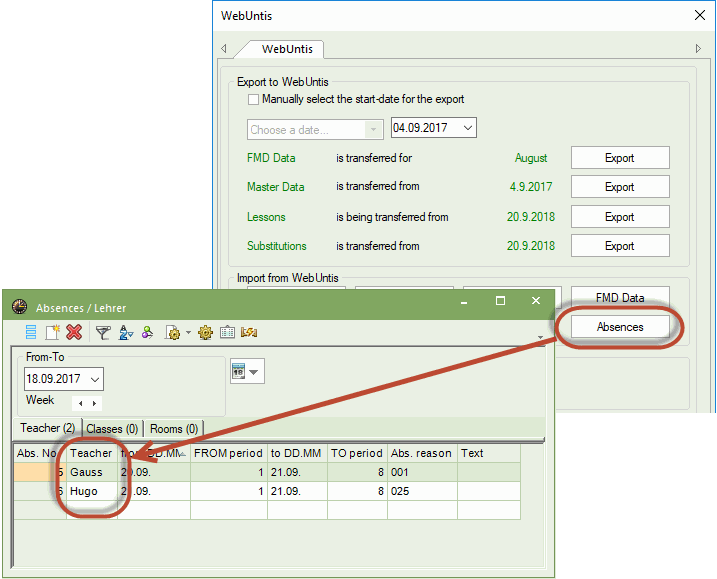Click the green FMD Data label
This screenshot has width=717, height=579.
click(271, 158)
